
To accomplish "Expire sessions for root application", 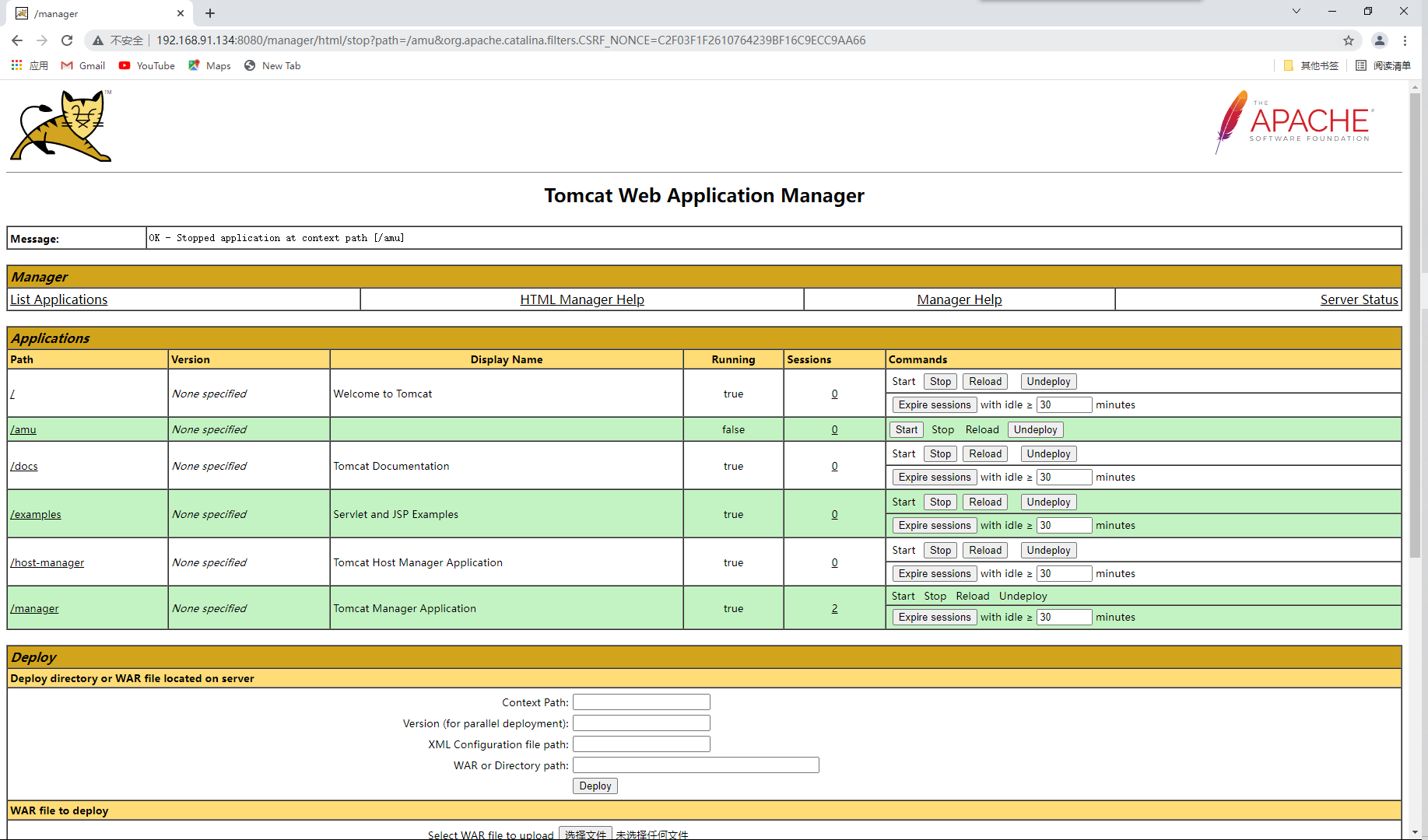I will click(x=935, y=404).
